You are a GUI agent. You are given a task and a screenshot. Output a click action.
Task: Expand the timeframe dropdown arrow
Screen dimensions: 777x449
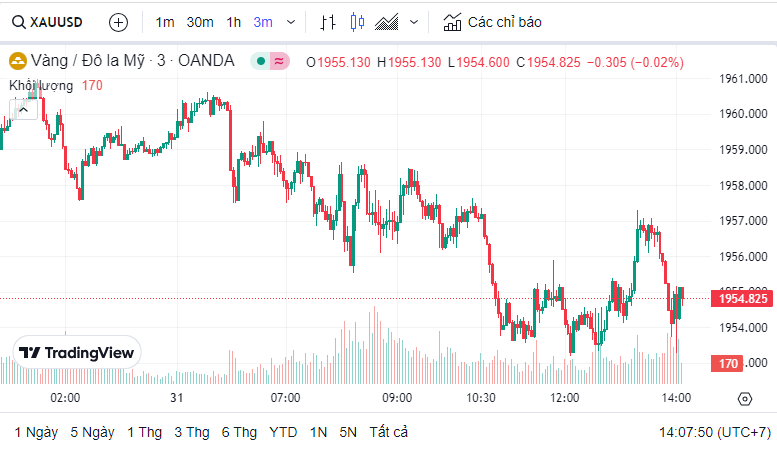click(291, 22)
